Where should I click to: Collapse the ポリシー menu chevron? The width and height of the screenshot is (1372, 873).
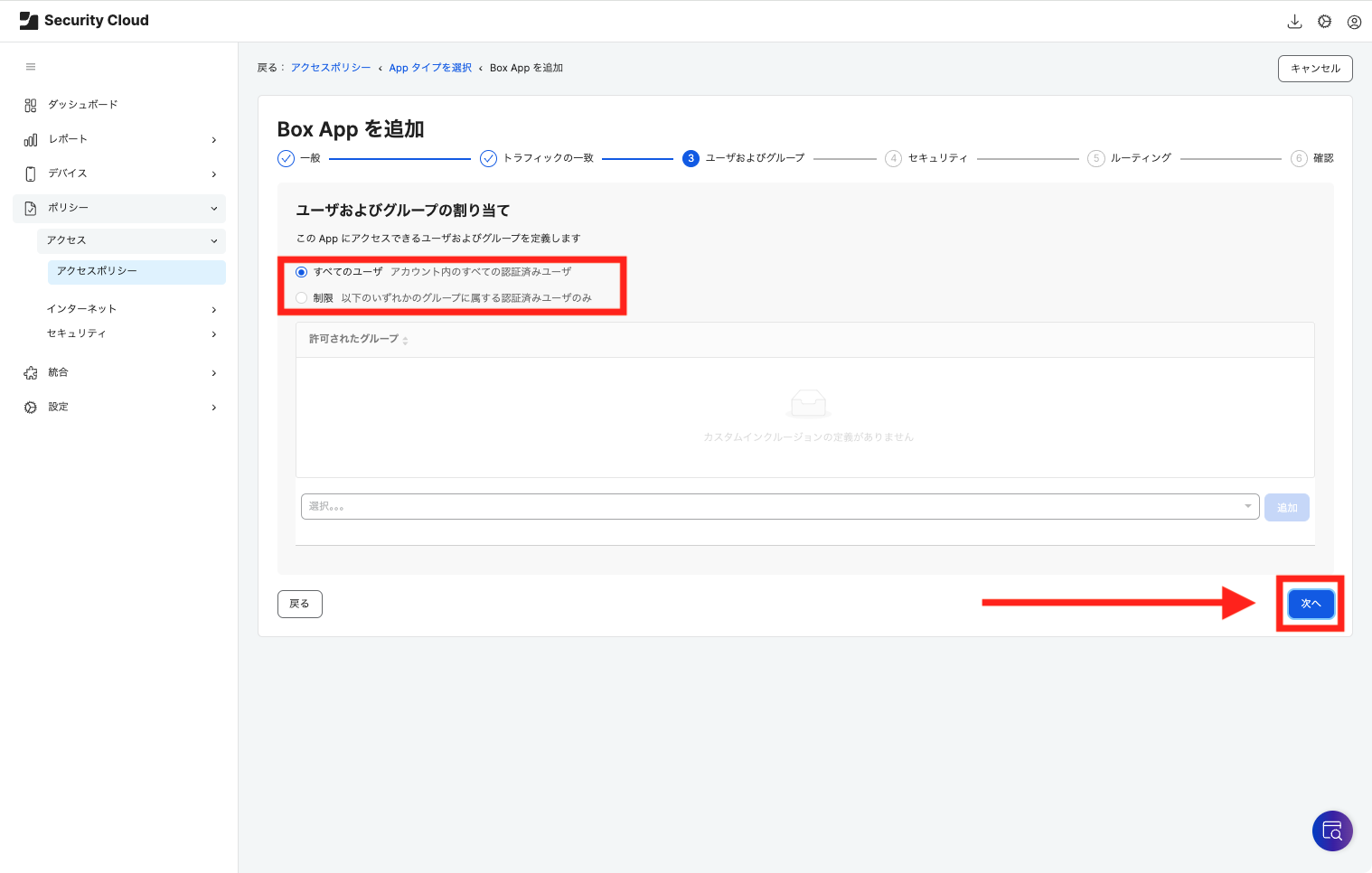[x=214, y=209]
